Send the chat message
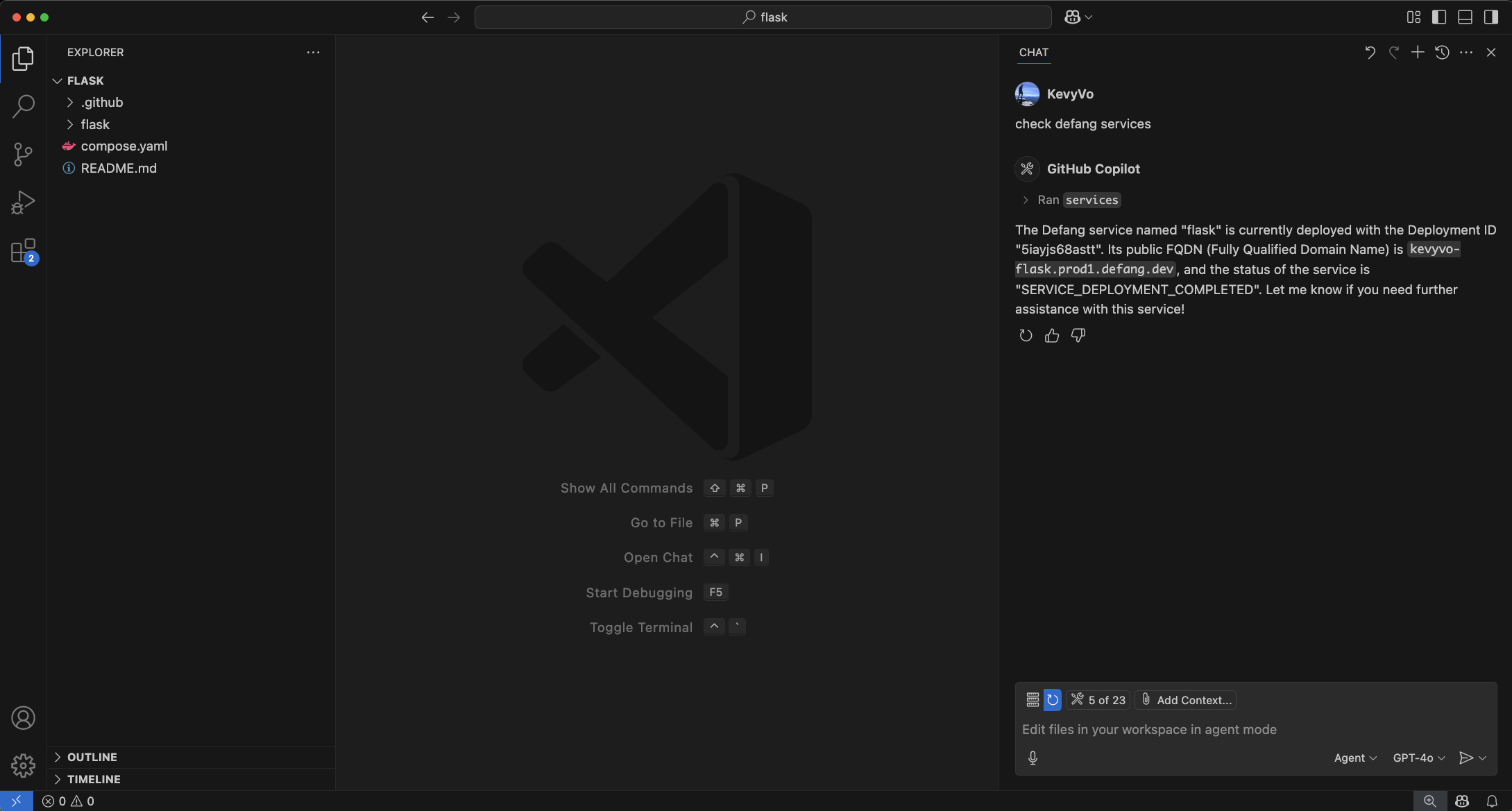 (1466, 758)
